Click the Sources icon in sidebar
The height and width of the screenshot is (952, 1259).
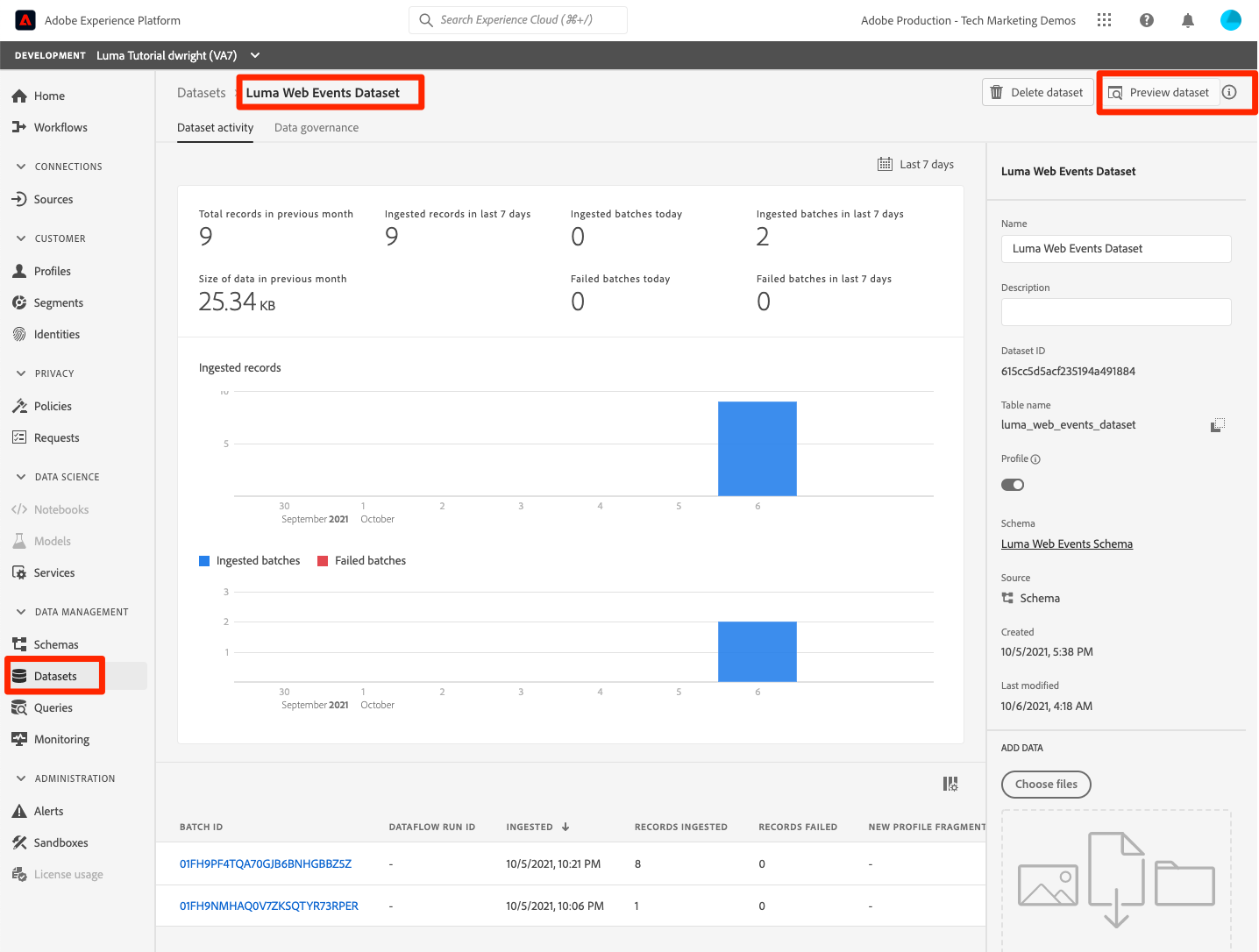coord(19,199)
